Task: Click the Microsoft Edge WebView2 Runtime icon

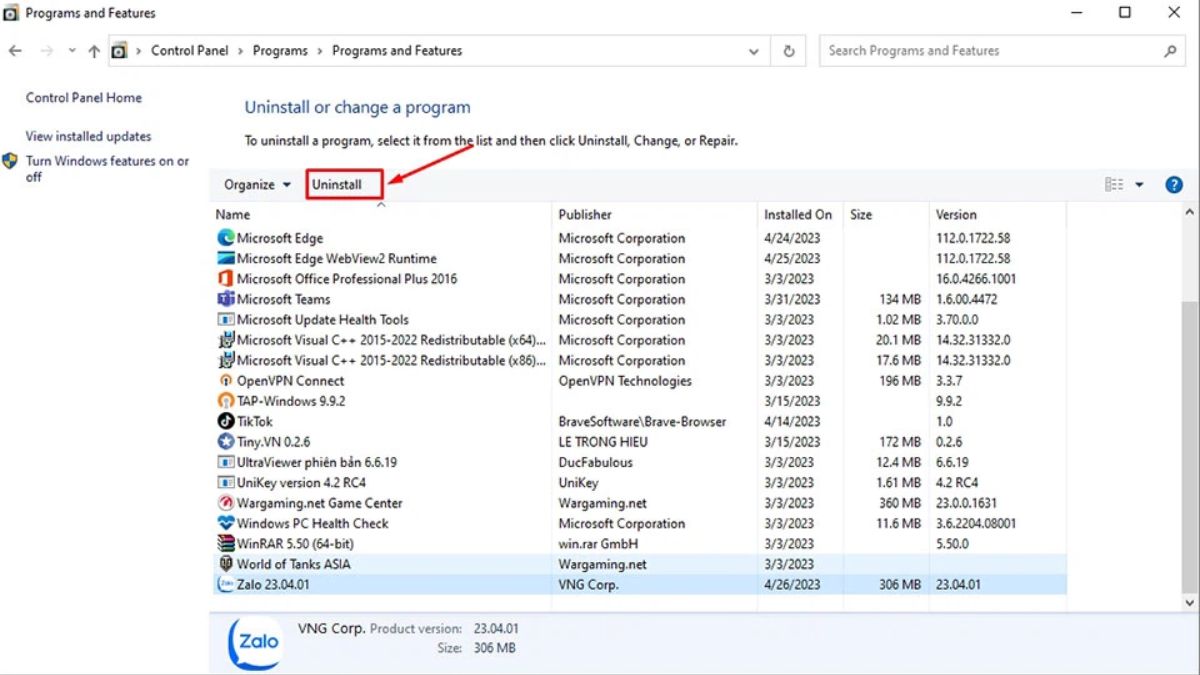Action: coord(226,258)
